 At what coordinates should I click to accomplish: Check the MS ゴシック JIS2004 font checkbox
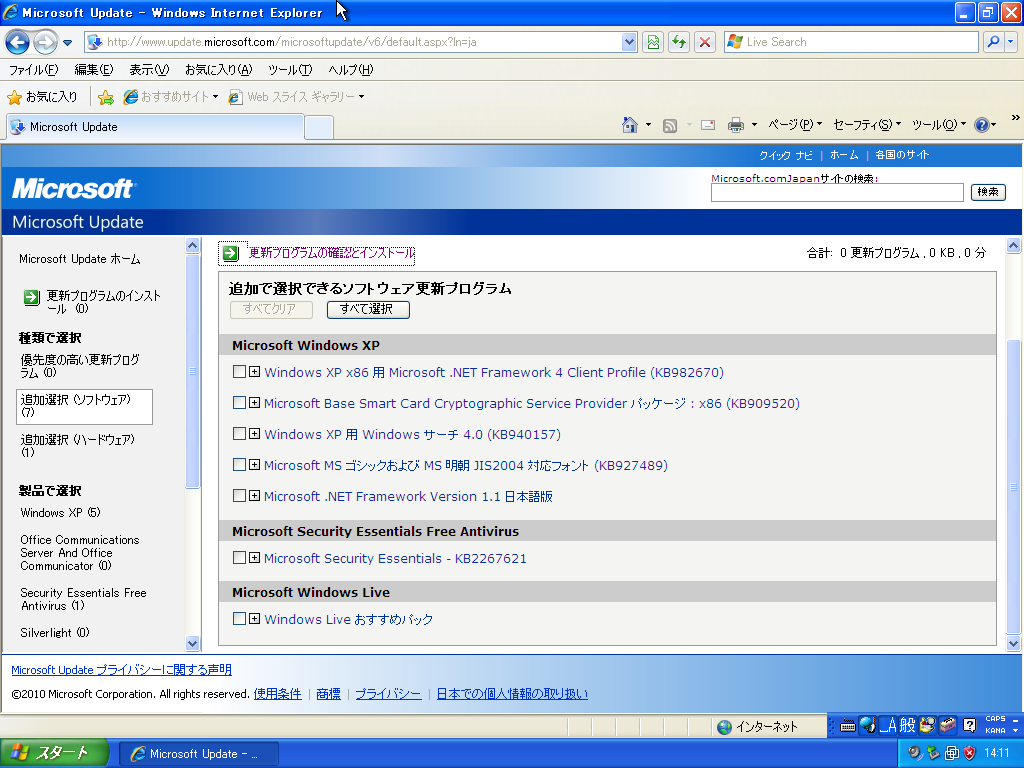239,464
